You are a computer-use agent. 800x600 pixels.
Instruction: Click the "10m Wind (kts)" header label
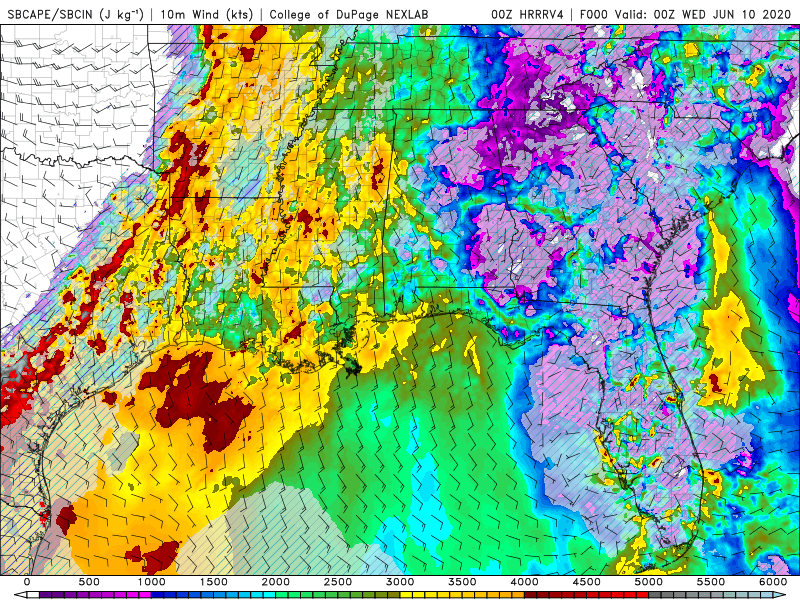coord(207,14)
